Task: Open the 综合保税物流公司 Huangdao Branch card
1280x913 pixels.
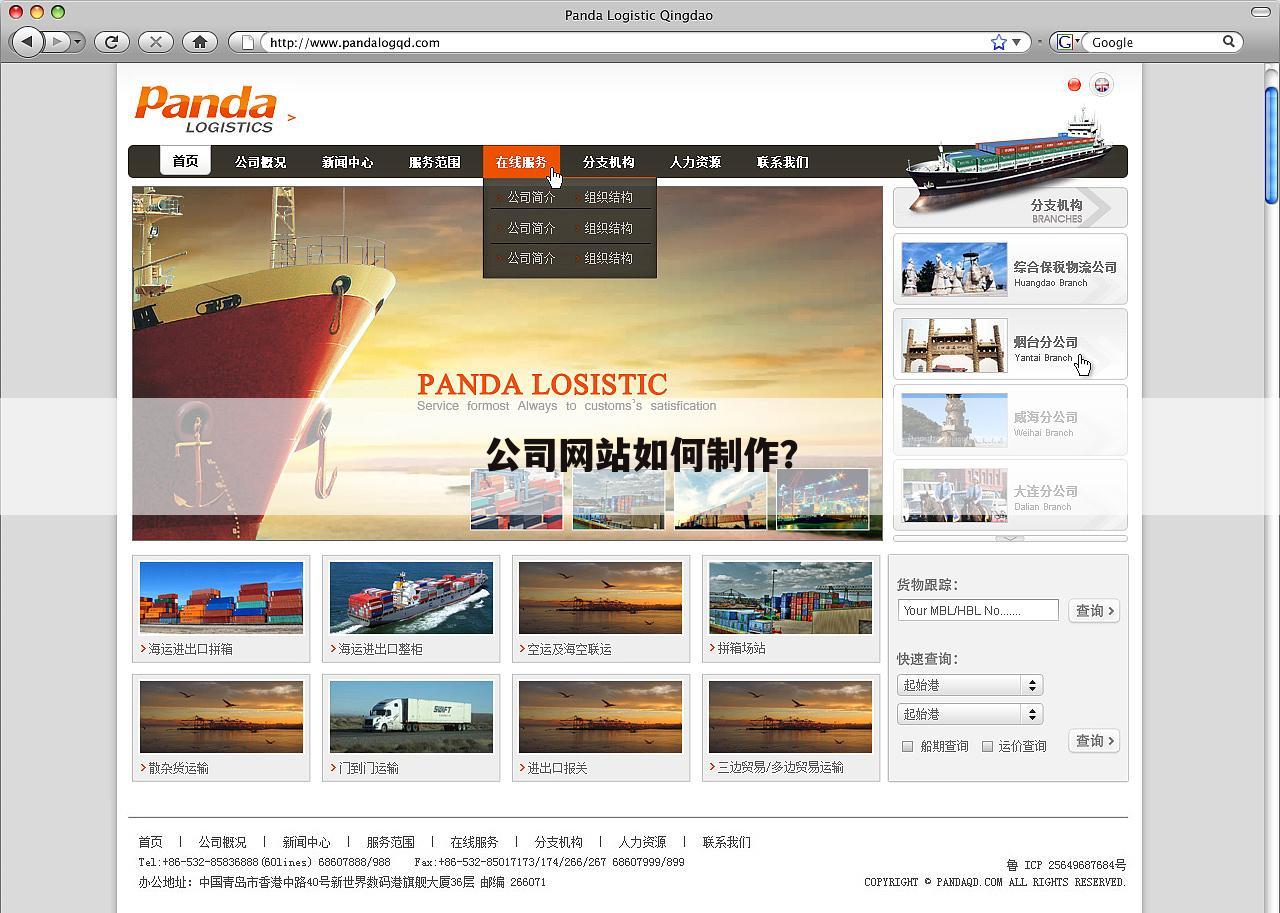Action: [1010, 268]
